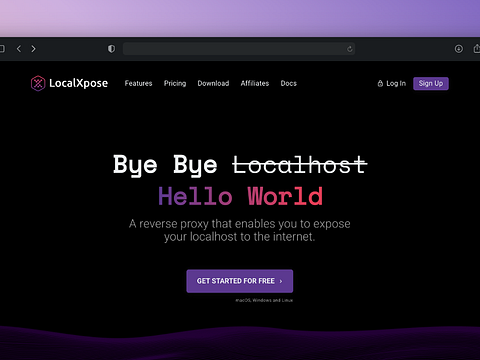Click the struck-through 'Localhost' text

pyautogui.click(x=300, y=165)
